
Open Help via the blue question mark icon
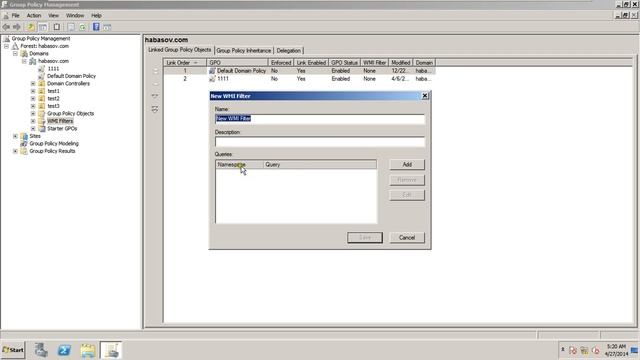pos(96,27)
